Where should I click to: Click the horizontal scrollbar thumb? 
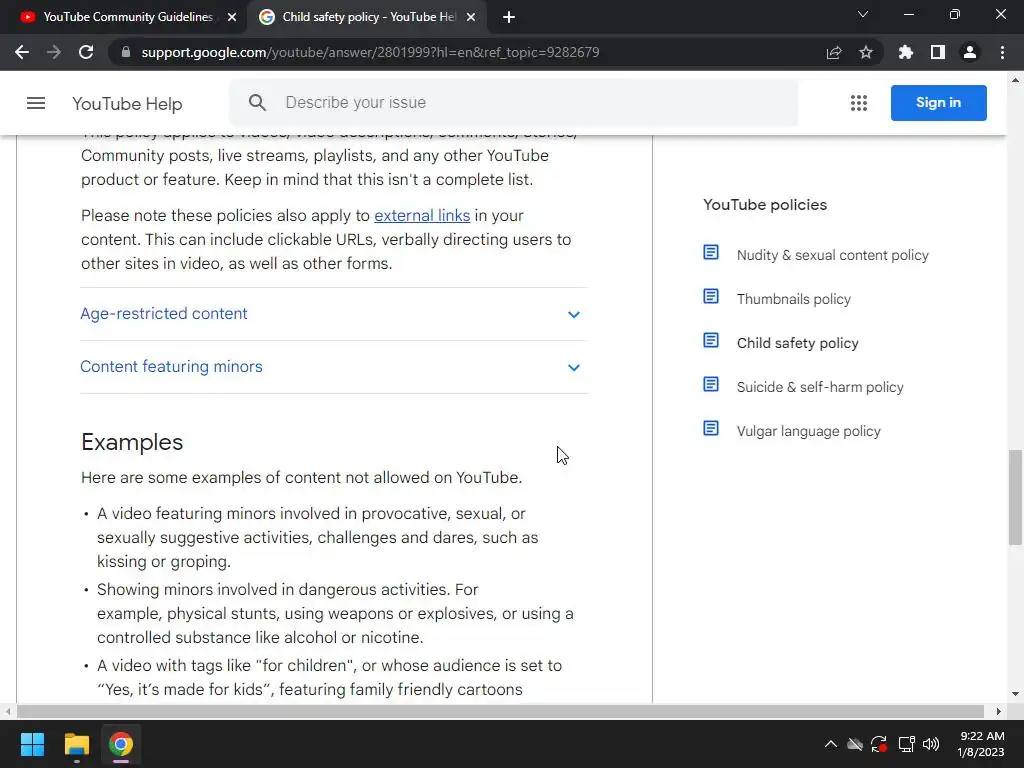pos(500,711)
